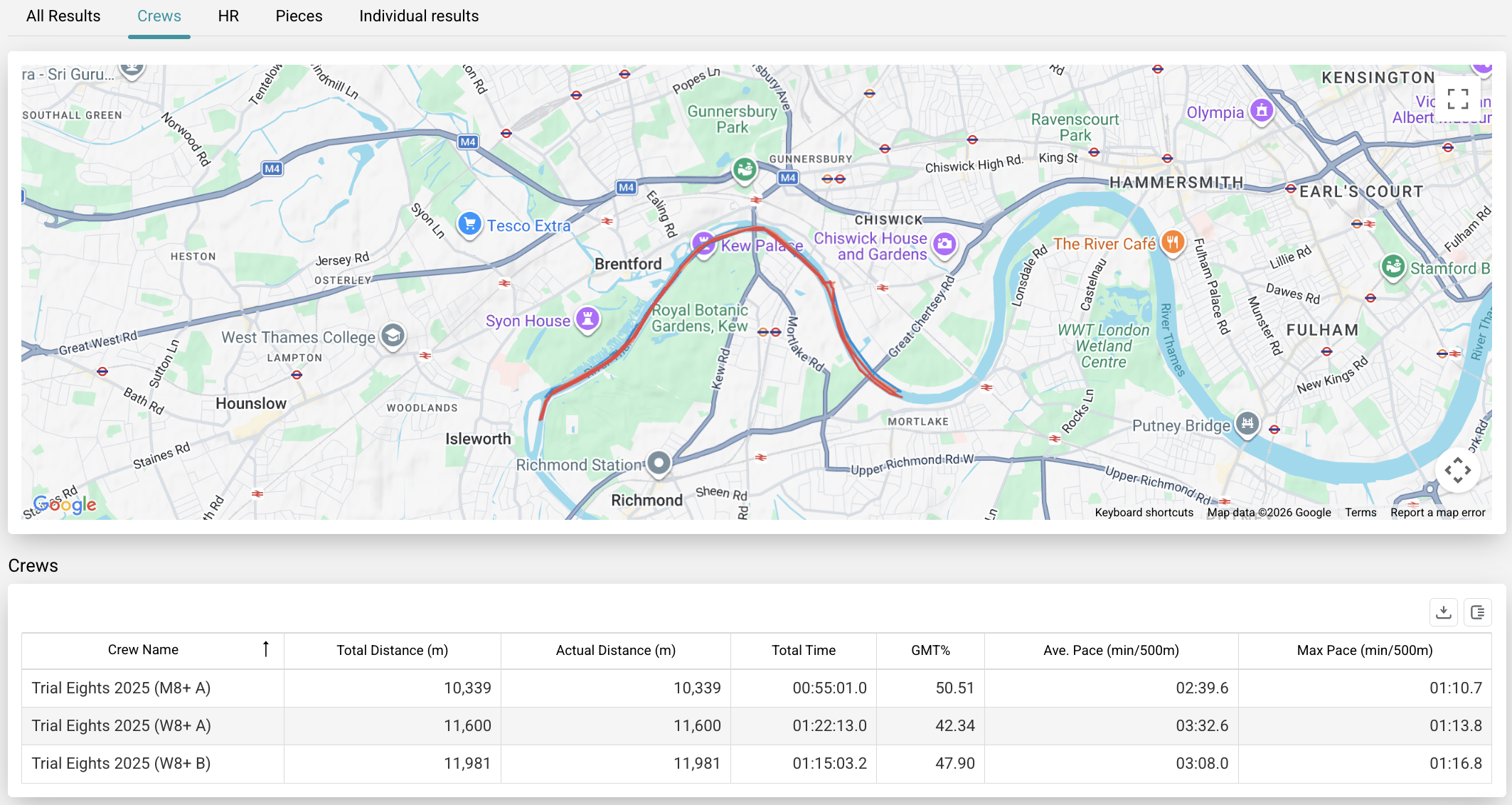Open the map Terms link
Viewport: 1512px width, 805px height.
[1361, 512]
